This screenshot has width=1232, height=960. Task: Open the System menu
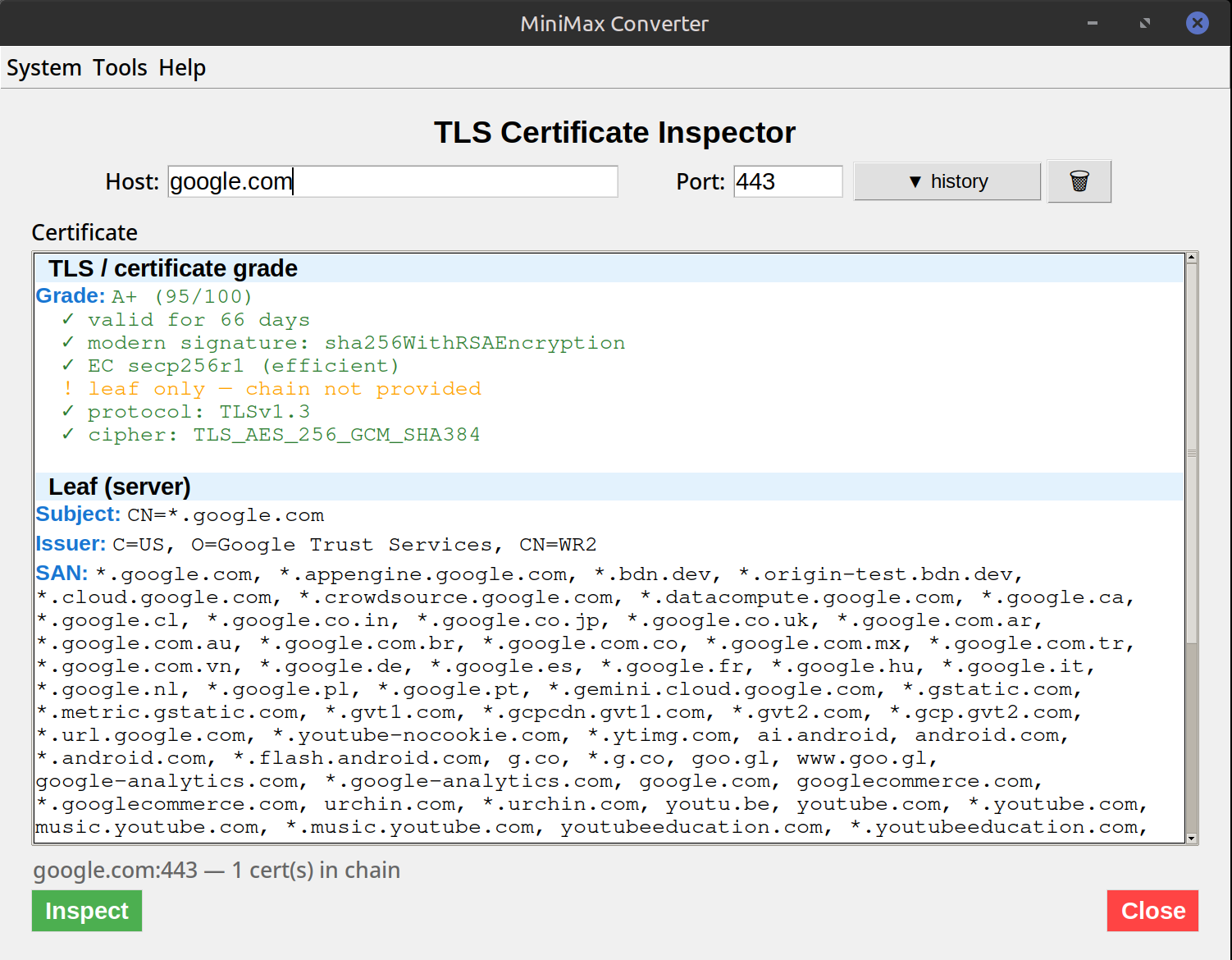pos(44,68)
